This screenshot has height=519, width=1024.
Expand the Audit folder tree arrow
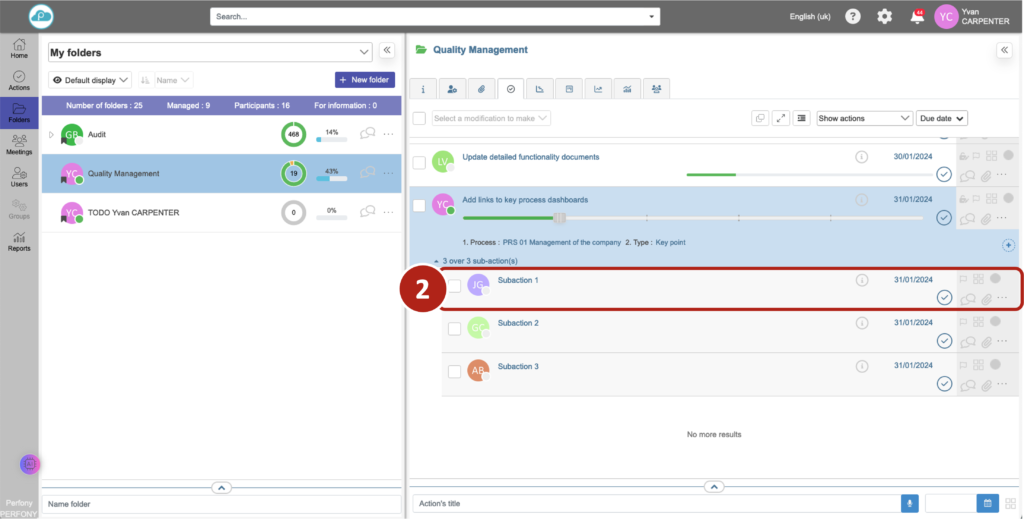point(51,134)
